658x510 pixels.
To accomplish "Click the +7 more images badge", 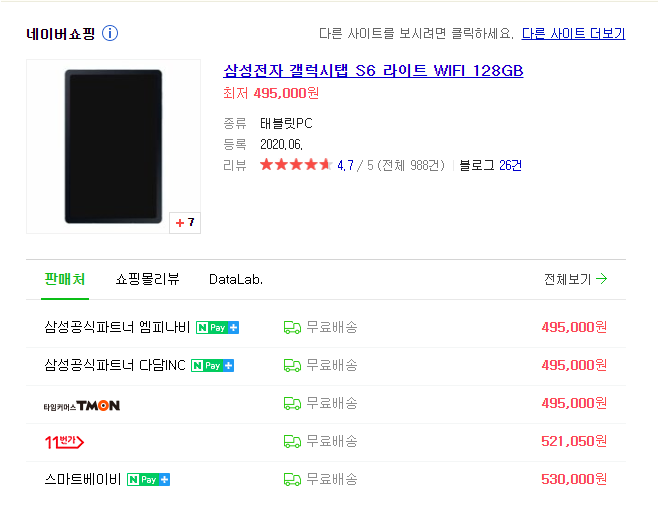I will 185,222.
